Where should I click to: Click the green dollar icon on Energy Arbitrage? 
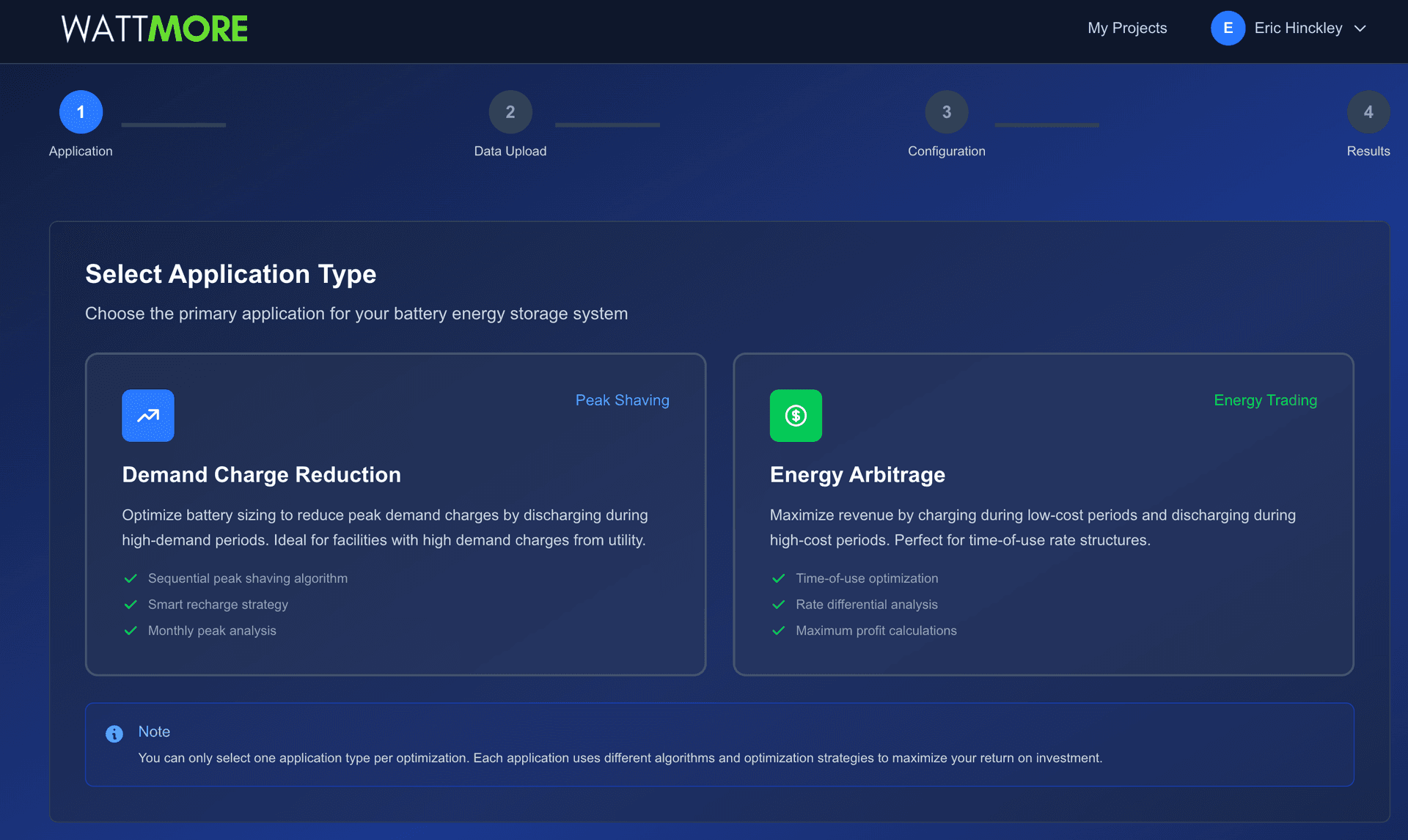[796, 416]
